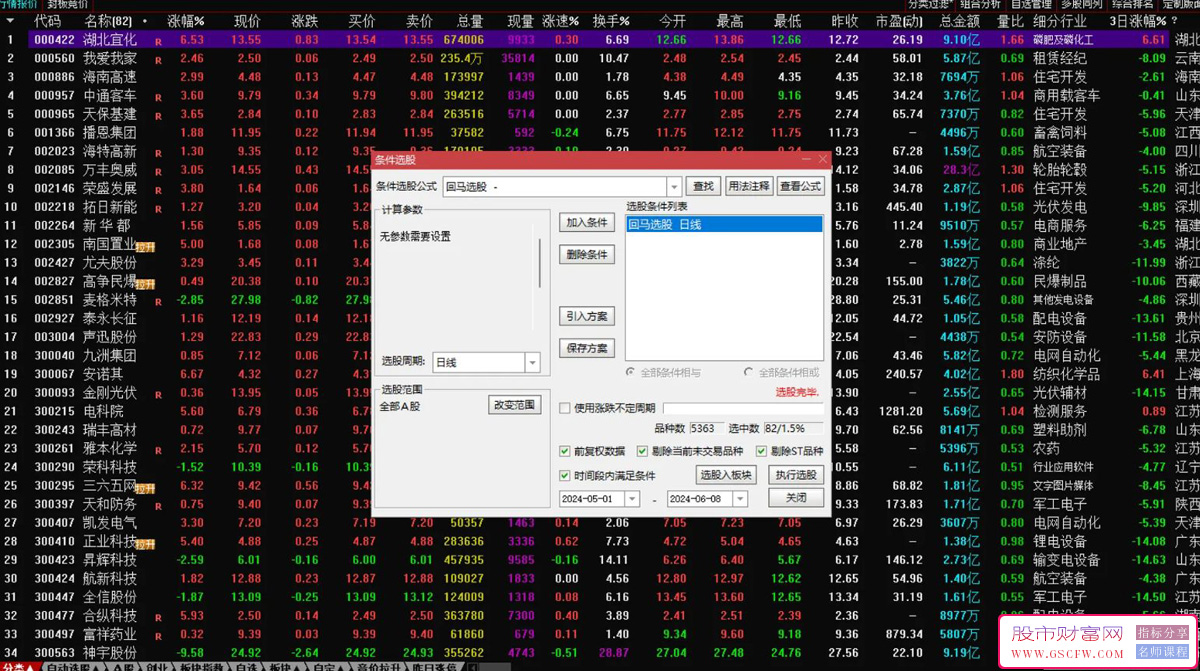The image size is (1200, 671).
Task: Click the 名师课程 badge in the watermark
Action: click(x=1161, y=652)
